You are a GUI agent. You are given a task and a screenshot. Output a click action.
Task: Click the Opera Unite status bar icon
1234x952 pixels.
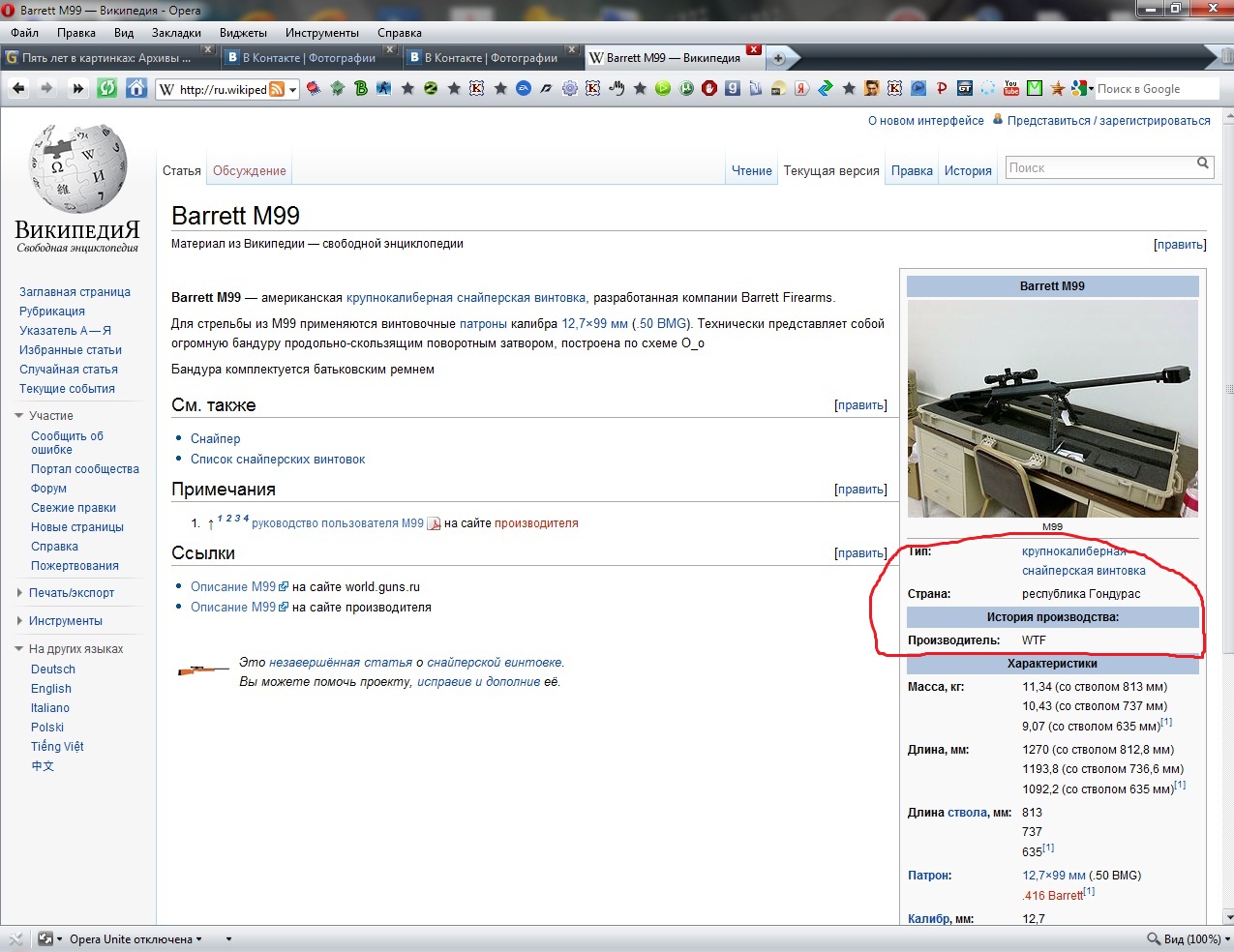[x=45, y=938]
